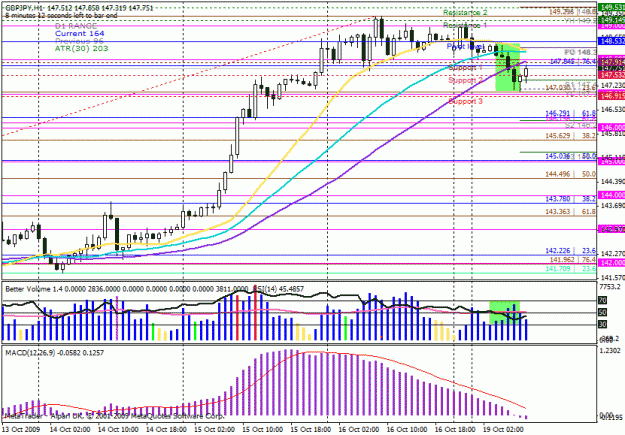Select the '142.226 23.6' Fibonacci label
The width and height of the screenshot is (625, 435).
pos(570,251)
